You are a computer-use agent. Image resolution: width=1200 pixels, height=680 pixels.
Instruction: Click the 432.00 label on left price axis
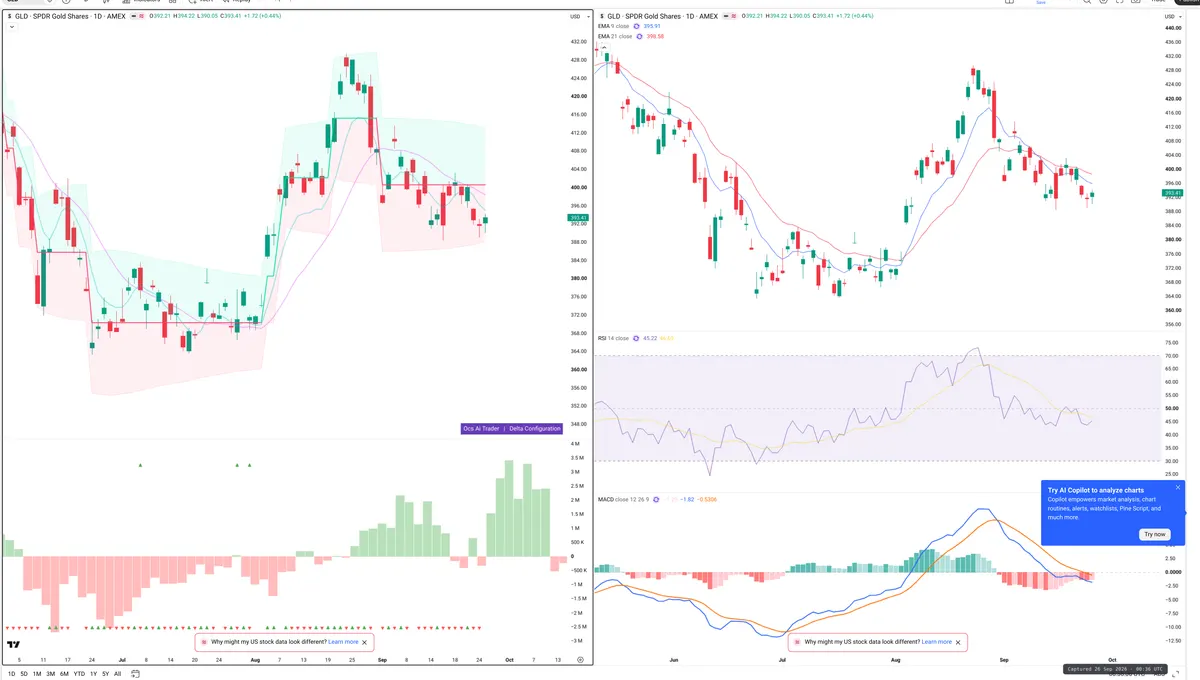(x=578, y=42)
